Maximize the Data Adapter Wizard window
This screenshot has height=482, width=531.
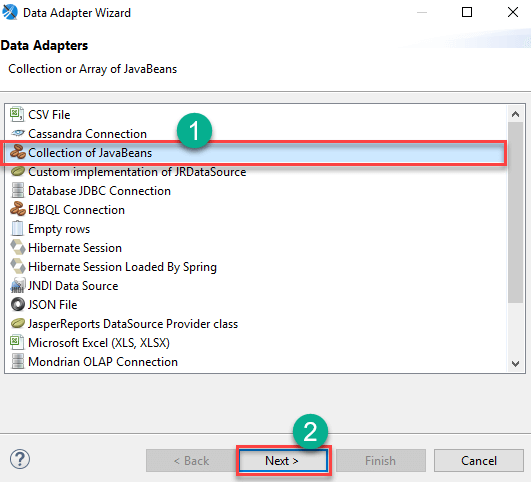pos(467,12)
